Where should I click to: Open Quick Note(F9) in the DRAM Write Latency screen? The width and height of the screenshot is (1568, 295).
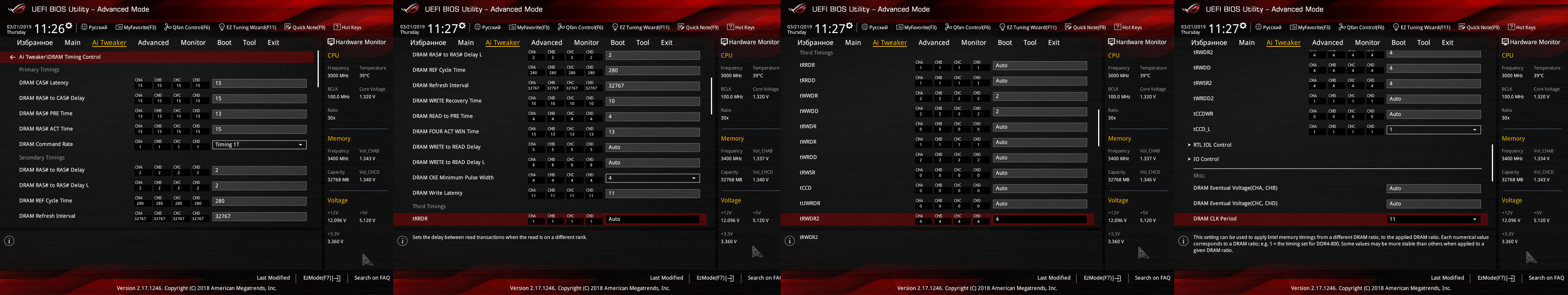click(x=697, y=27)
